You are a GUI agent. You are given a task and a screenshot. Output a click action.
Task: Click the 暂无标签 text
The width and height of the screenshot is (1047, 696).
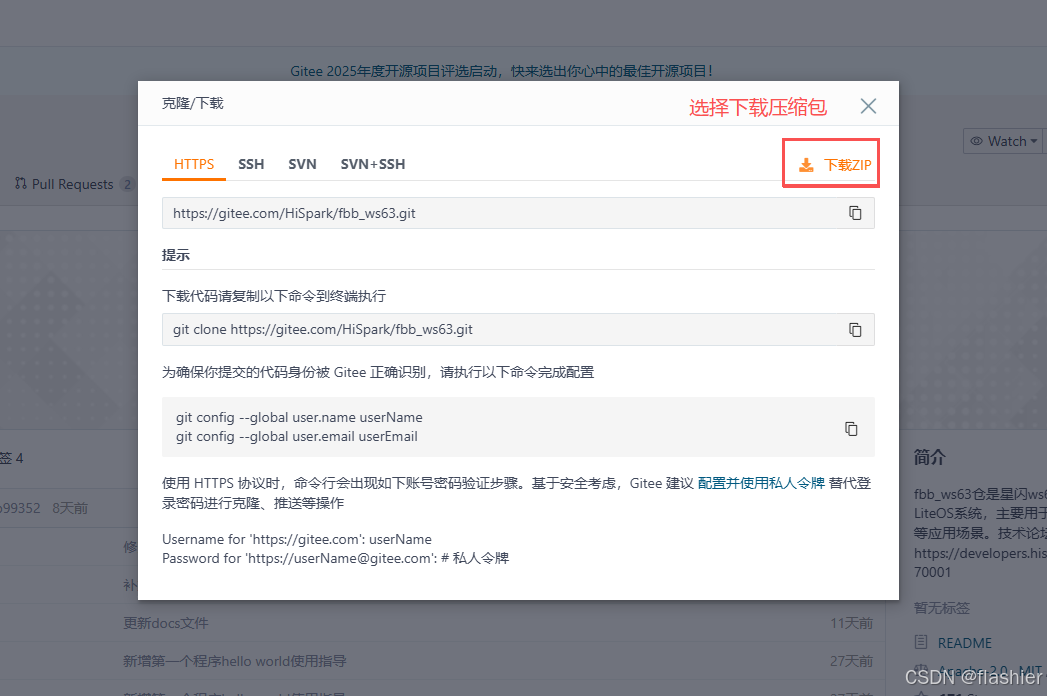coord(941,608)
